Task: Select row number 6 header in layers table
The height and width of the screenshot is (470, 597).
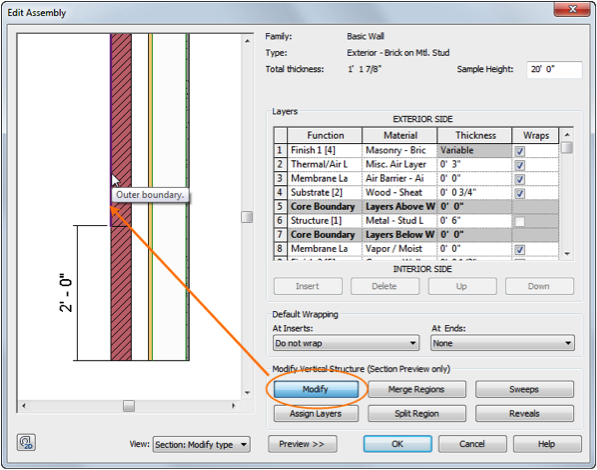Action: [x=280, y=221]
